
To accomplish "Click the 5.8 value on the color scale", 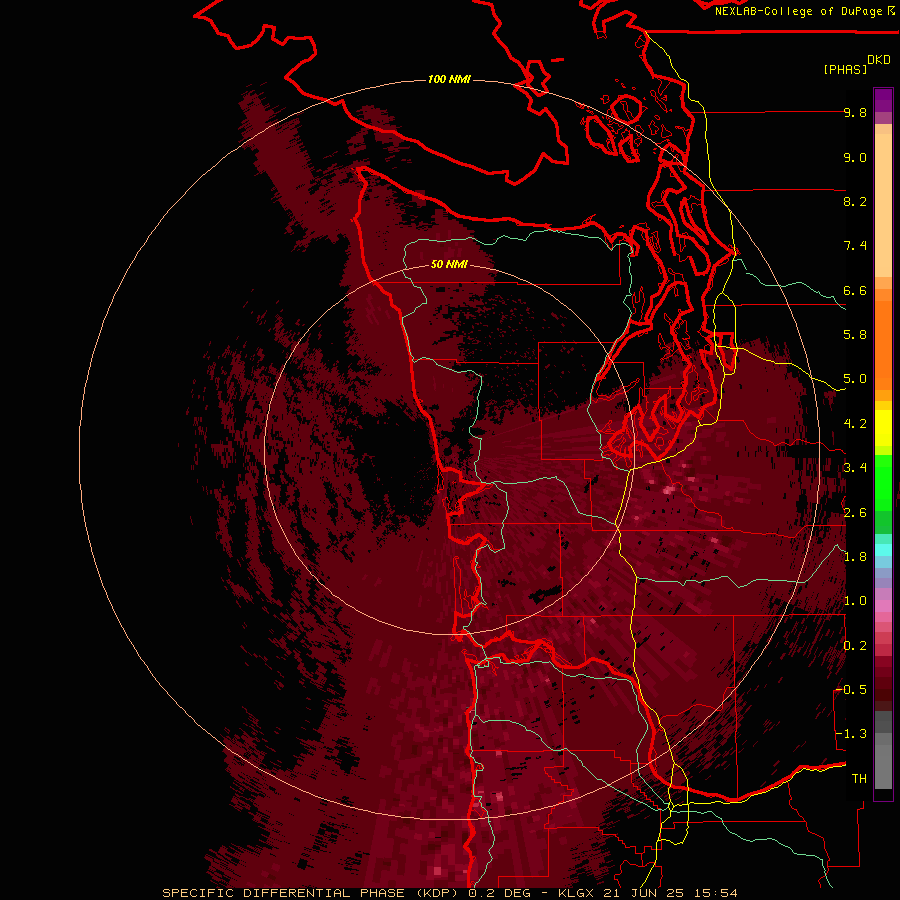I will [855, 335].
